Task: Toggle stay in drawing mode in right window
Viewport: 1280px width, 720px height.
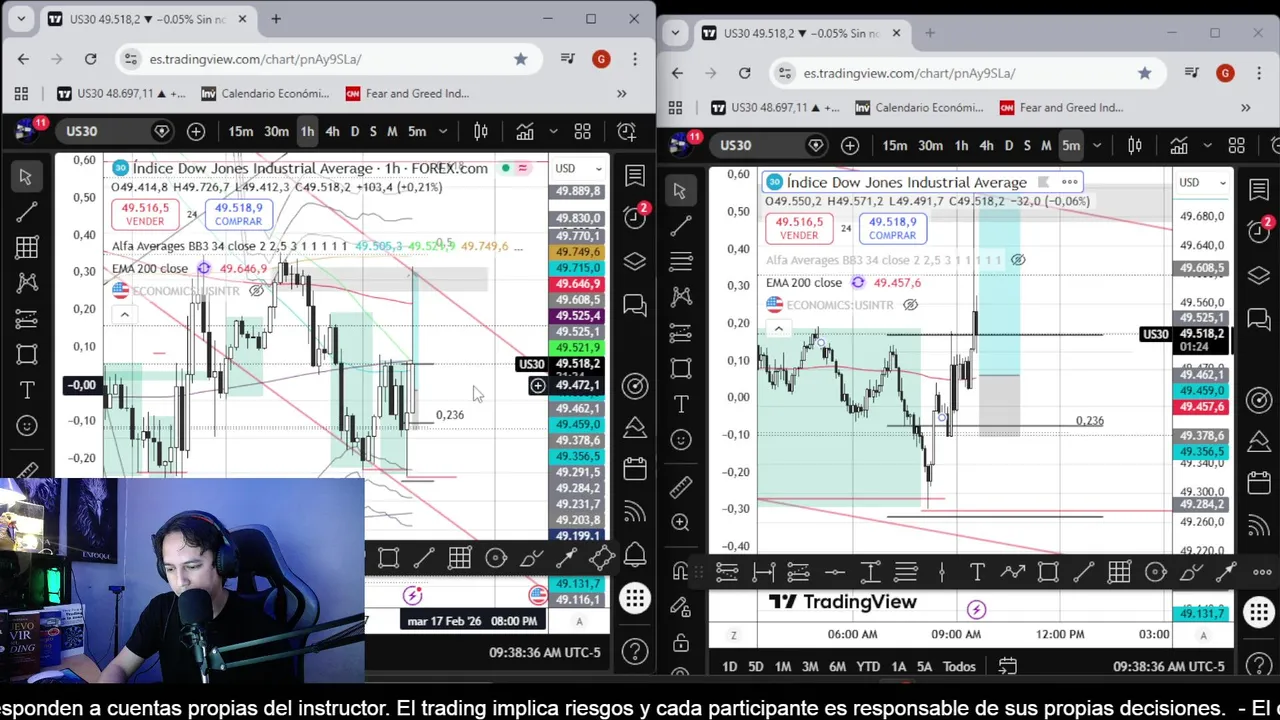Action: click(680, 607)
